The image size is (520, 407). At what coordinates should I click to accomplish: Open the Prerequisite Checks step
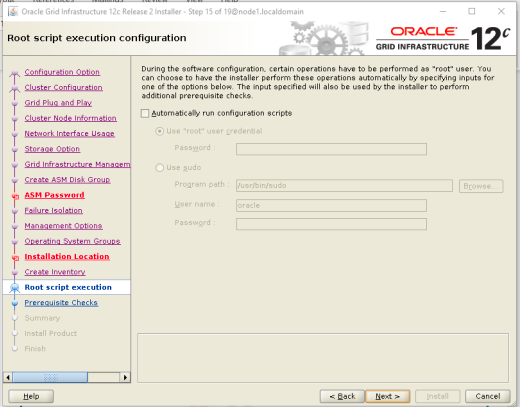[x=61, y=302]
